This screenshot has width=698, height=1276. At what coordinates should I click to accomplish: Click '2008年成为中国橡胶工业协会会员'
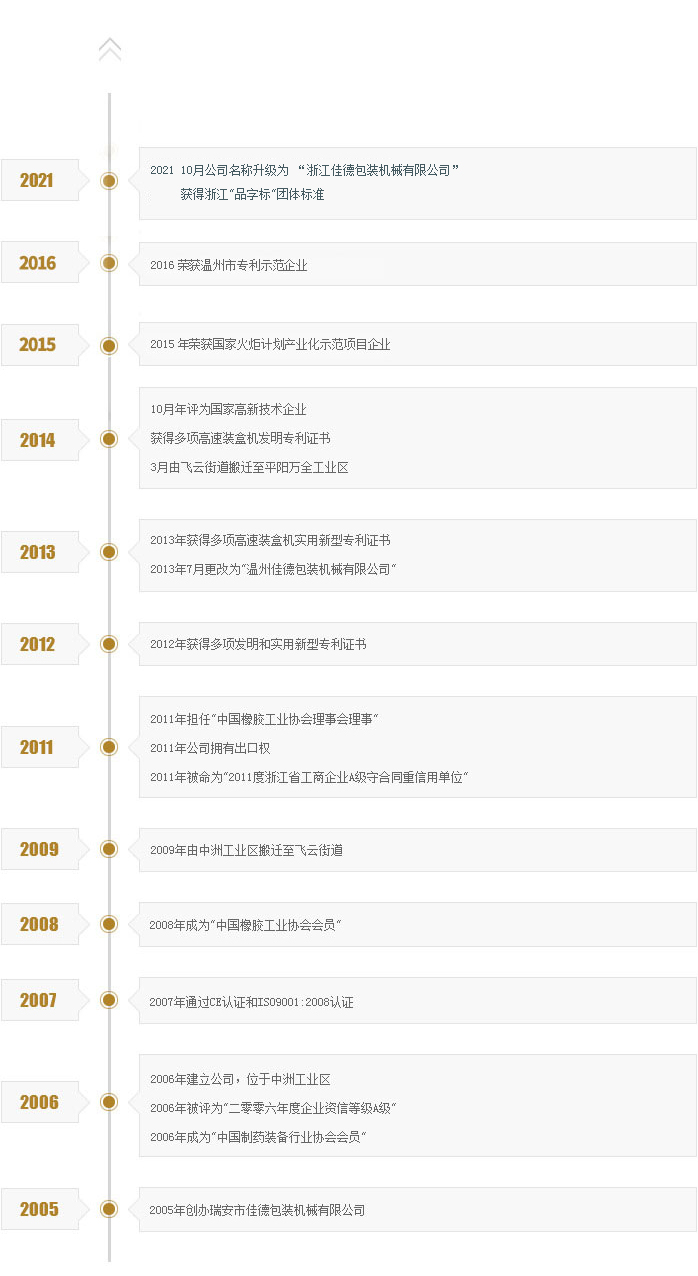pyautogui.click(x=246, y=925)
